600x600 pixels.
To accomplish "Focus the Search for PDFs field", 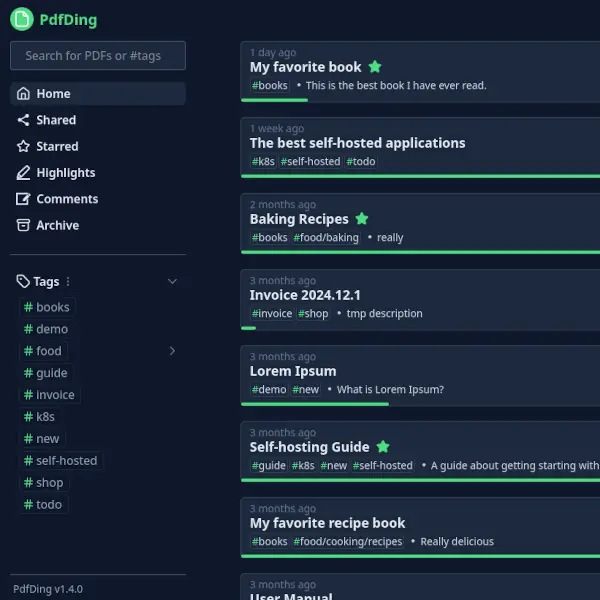I will click(97, 56).
